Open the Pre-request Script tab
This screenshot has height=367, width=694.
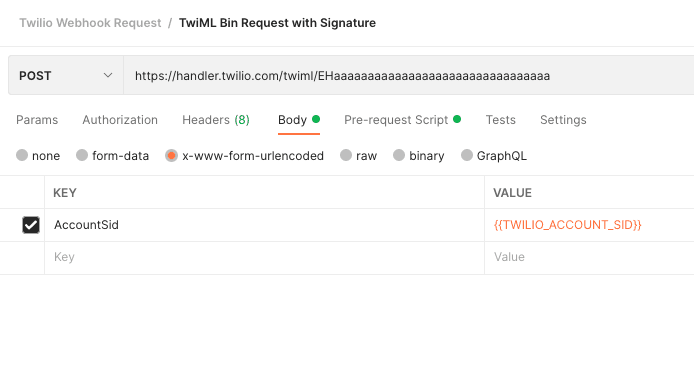tap(402, 120)
